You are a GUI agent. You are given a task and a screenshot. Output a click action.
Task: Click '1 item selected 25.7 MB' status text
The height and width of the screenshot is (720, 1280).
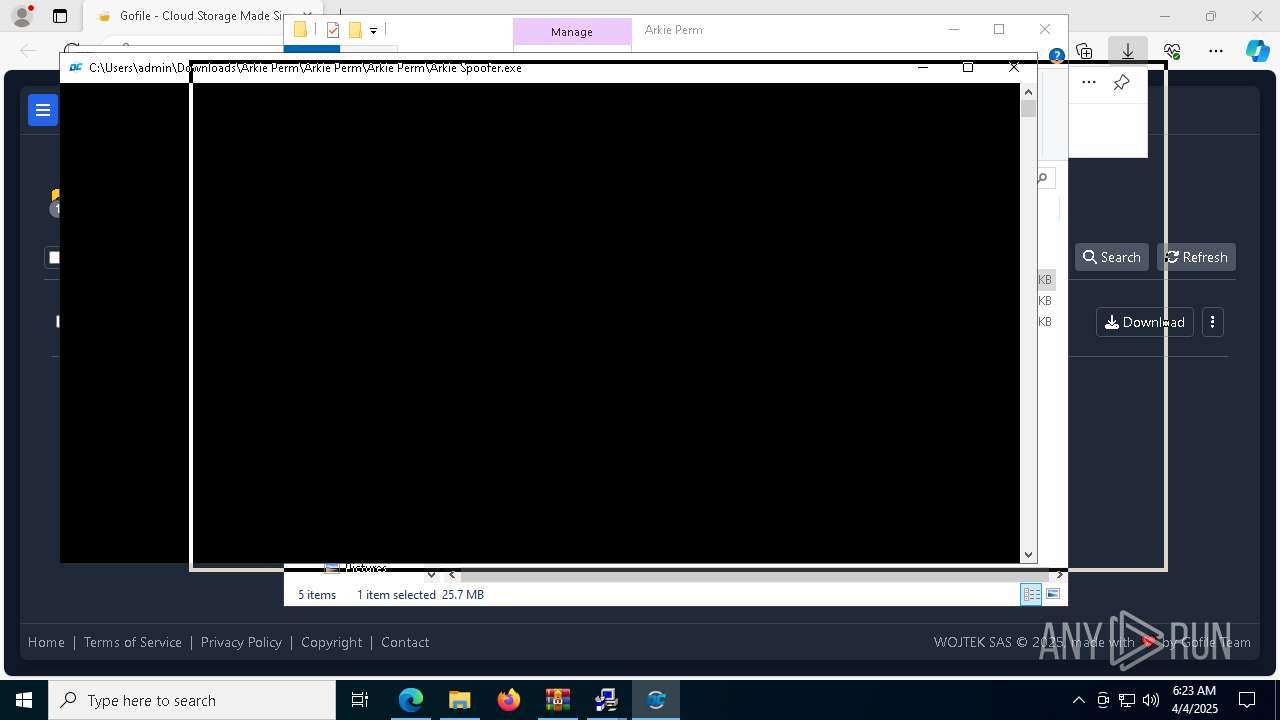coord(420,594)
